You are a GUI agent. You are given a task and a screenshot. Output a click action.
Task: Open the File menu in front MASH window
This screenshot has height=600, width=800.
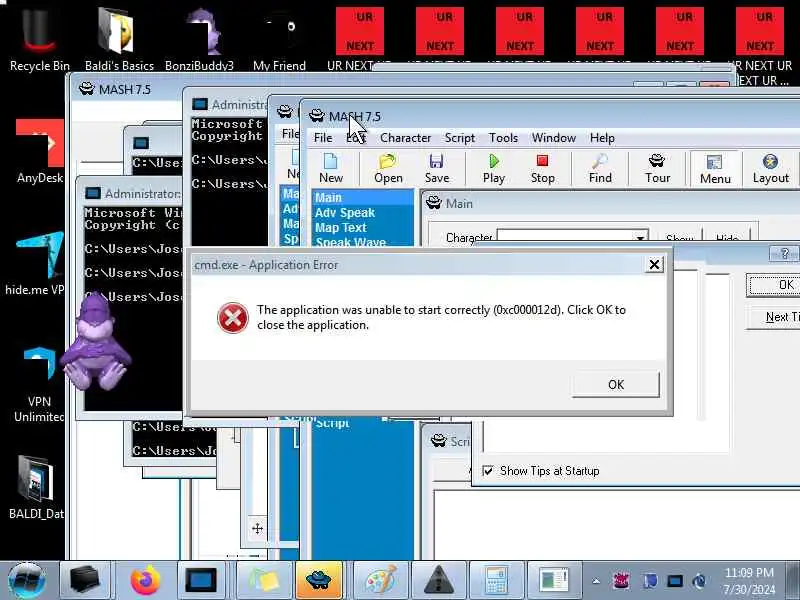(323, 138)
